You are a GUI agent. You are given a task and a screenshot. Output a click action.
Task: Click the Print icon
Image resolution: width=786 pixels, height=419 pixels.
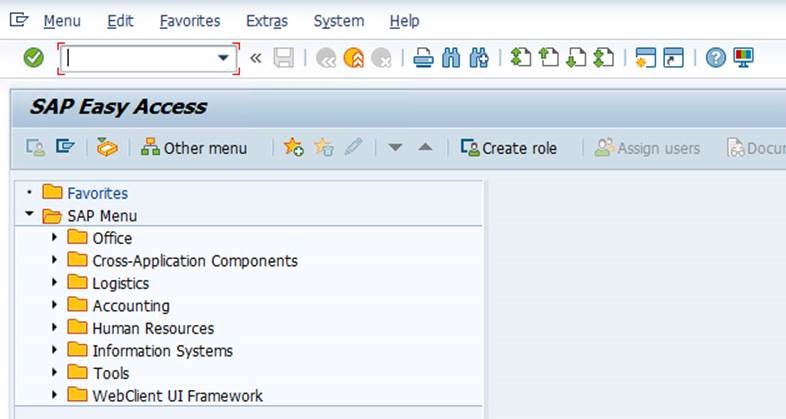pos(423,58)
